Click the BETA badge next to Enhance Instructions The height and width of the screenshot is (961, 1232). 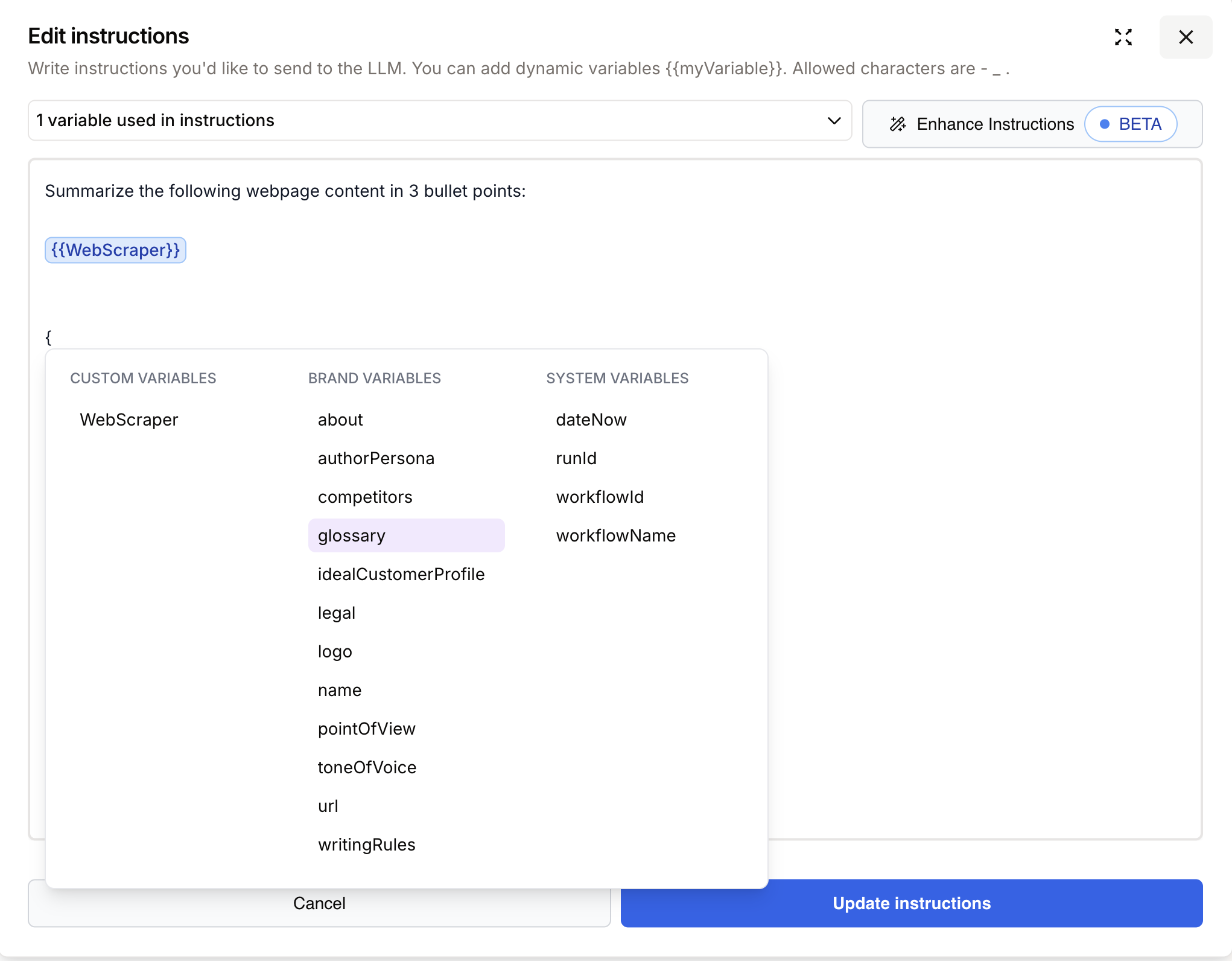(1131, 124)
